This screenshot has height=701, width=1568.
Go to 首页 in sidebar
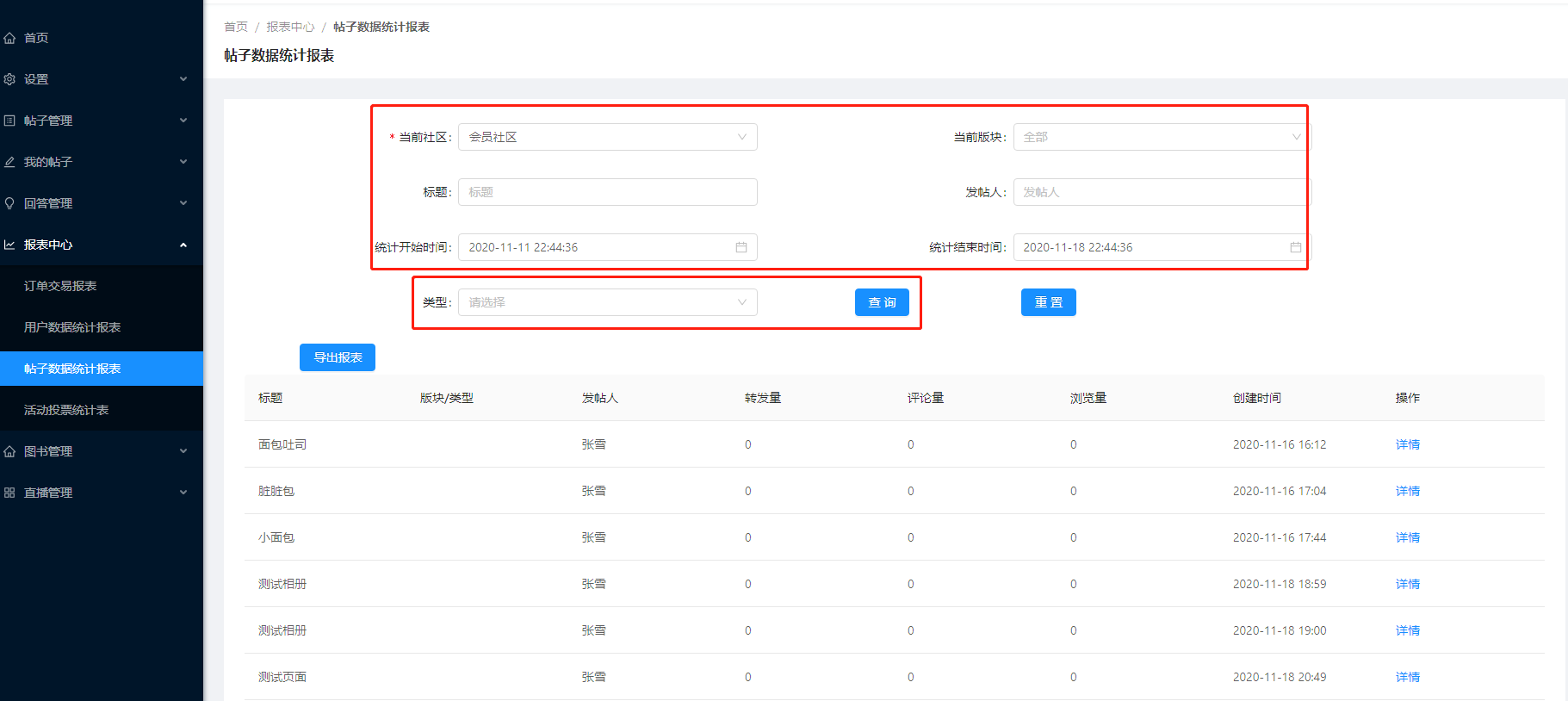tap(102, 38)
